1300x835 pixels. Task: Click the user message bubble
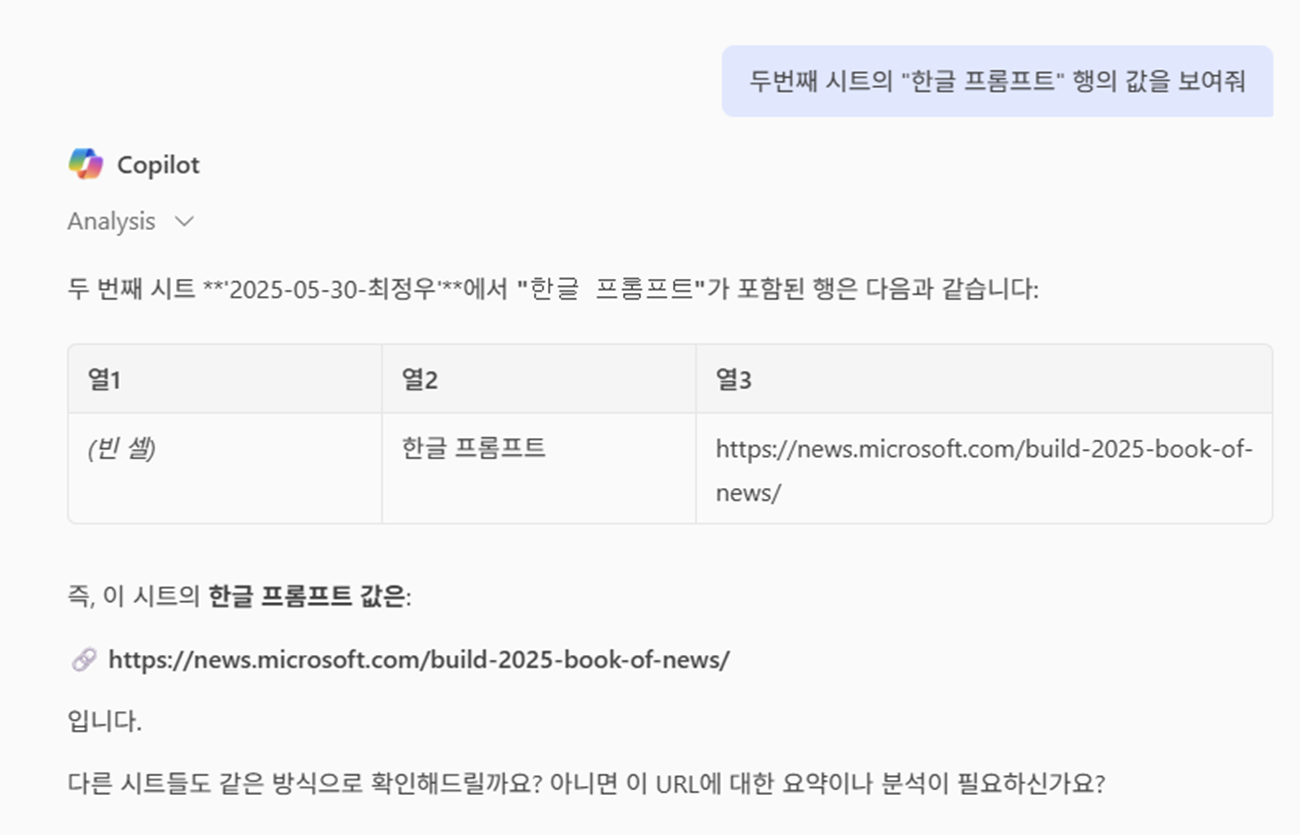pos(997,81)
